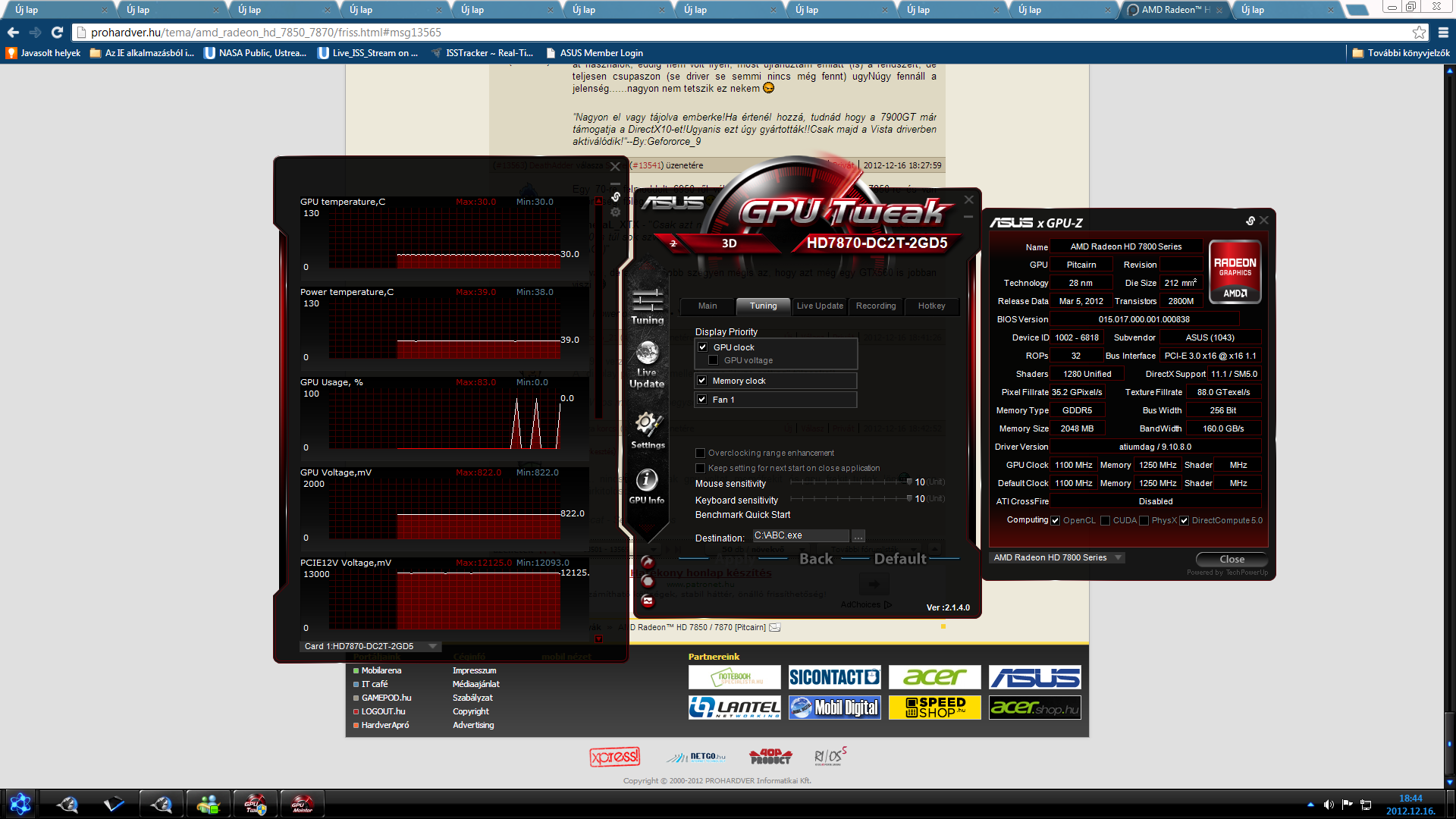The image size is (1456, 819).
Task: Open the GPU Info sidebar icon
Action: 647,485
